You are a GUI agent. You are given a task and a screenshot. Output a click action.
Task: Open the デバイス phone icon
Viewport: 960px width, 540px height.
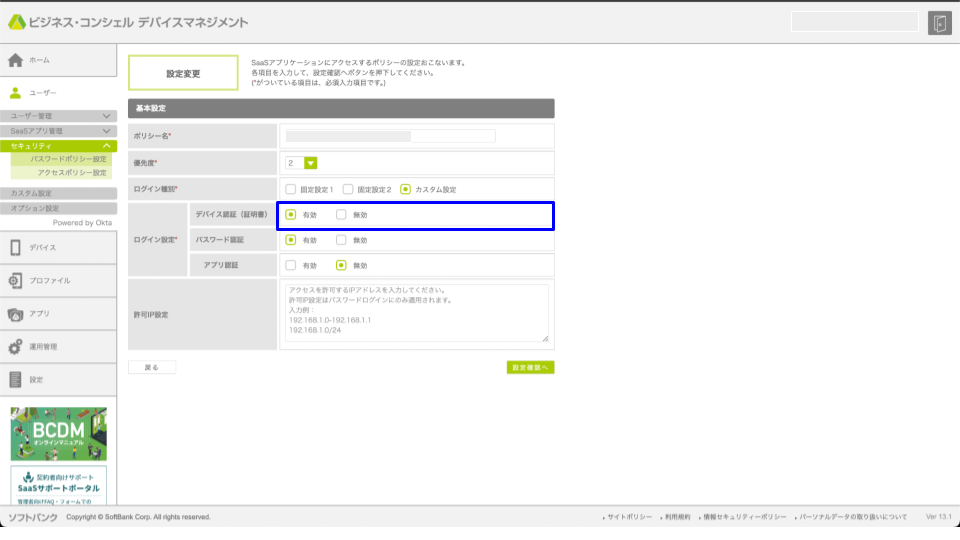15,247
